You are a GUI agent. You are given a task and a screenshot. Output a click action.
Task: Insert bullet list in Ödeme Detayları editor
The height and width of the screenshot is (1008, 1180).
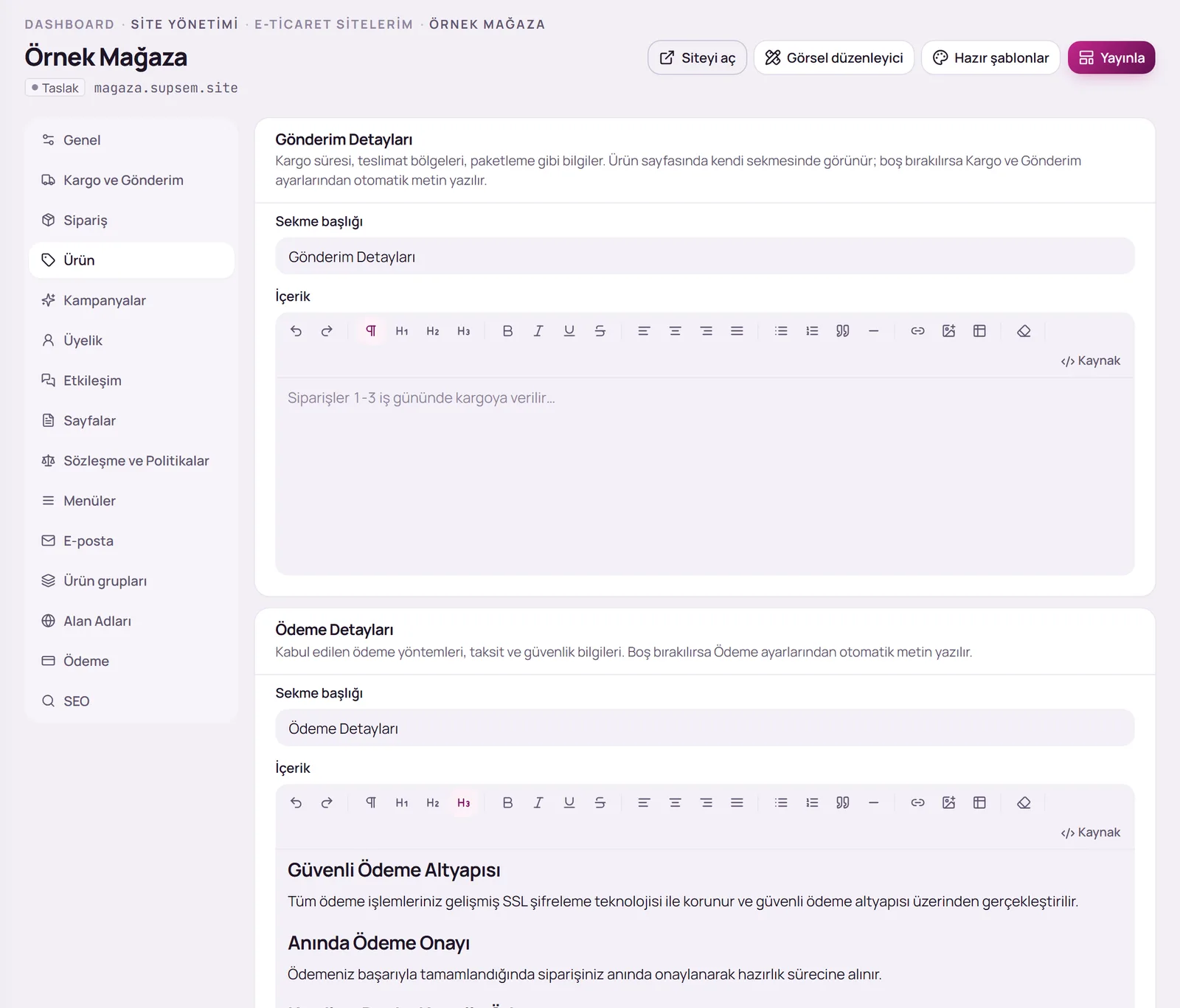pyautogui.click(x=781, y=803)
